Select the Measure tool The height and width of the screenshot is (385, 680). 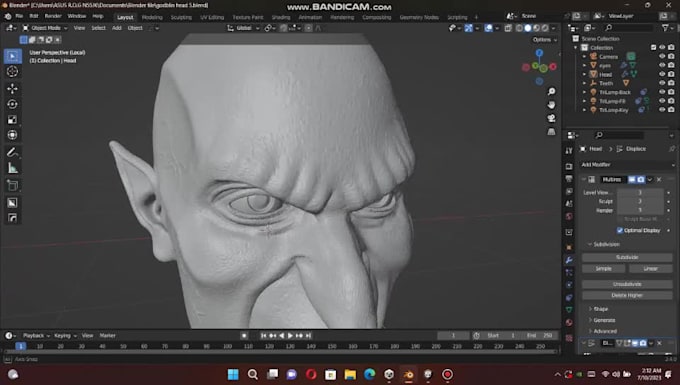coord(12,168)
